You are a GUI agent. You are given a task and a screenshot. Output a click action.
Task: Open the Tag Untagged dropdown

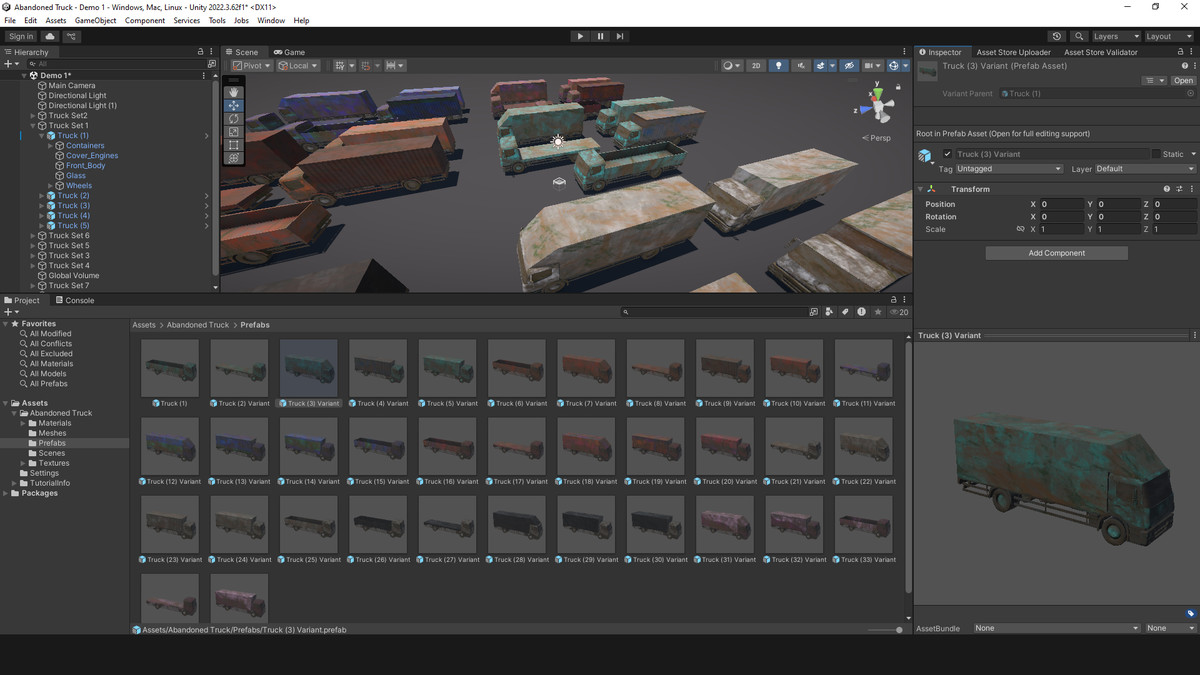click(1009, 169)
